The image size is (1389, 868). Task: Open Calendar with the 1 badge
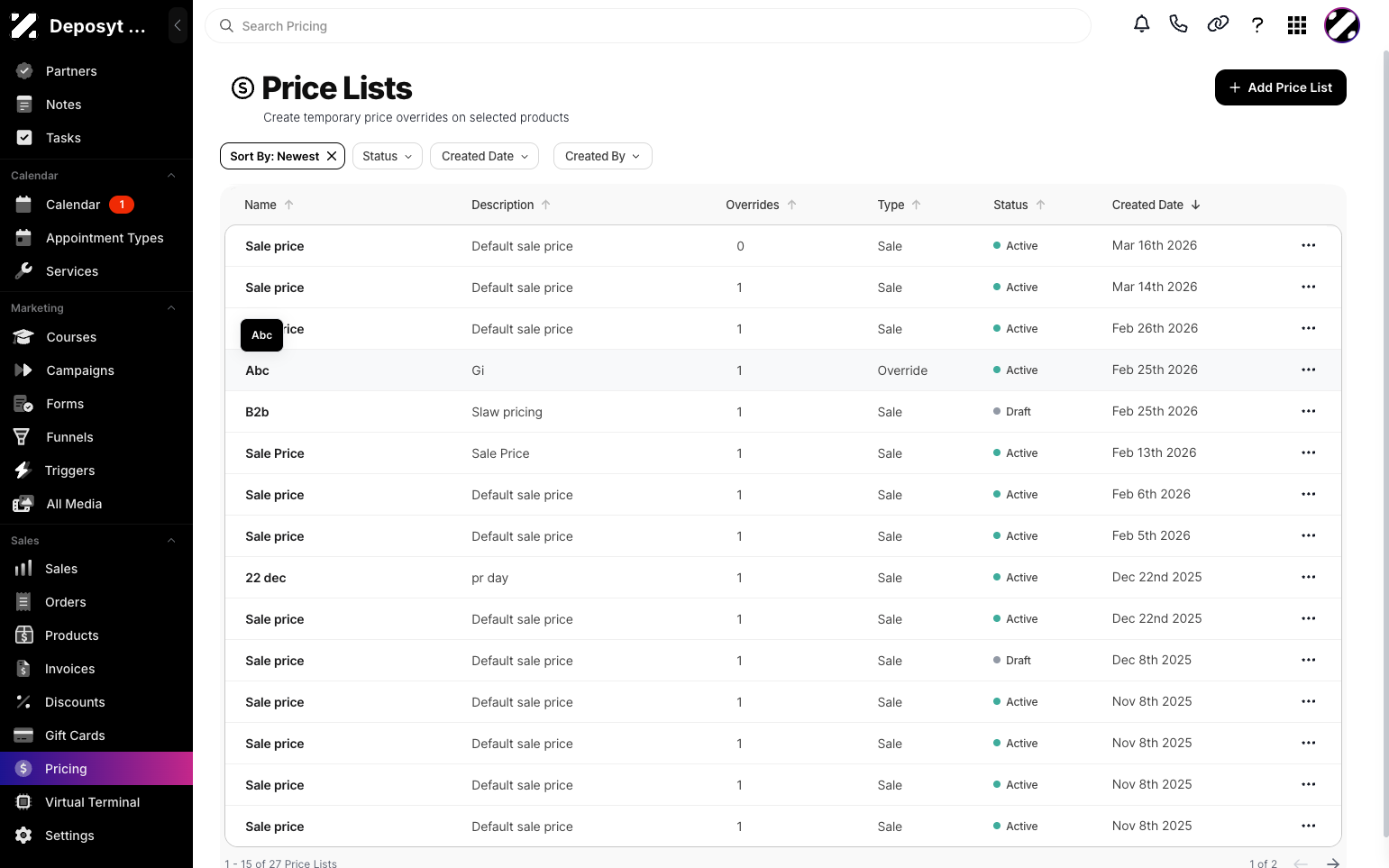96,205
